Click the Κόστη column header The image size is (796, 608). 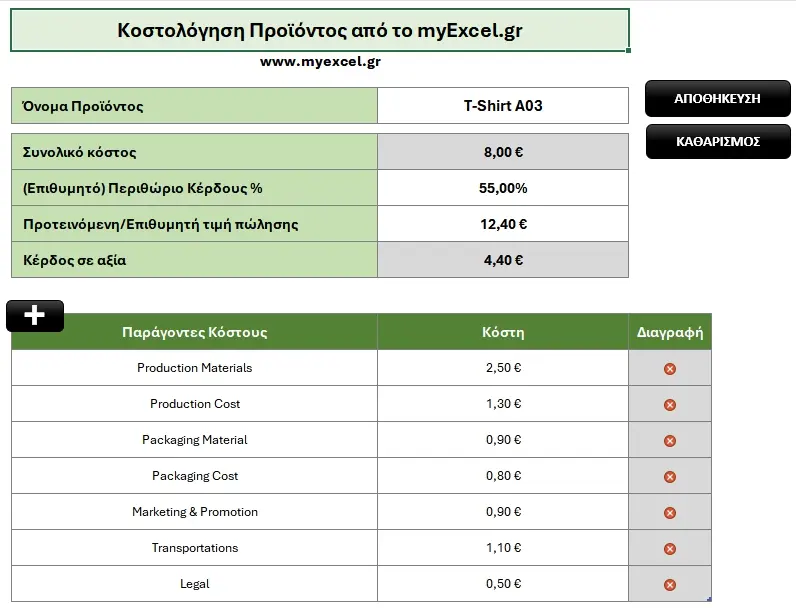tap(503, 332)
